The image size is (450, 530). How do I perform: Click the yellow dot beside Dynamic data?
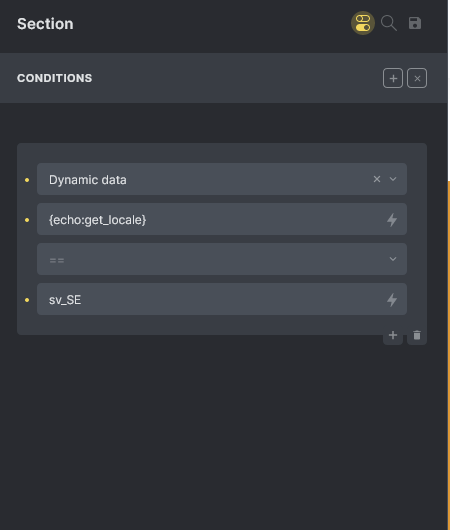click(x=27, y=180)
